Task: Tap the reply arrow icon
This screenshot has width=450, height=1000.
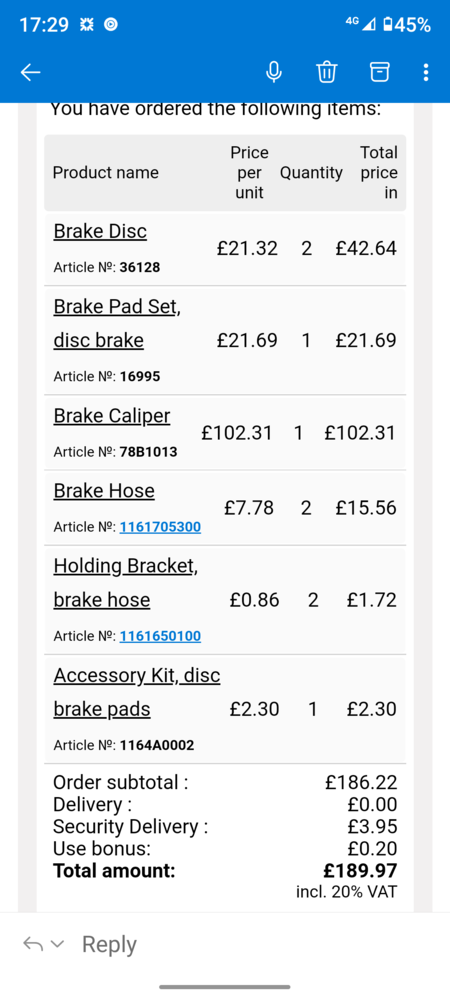Action: coord(33,944)
